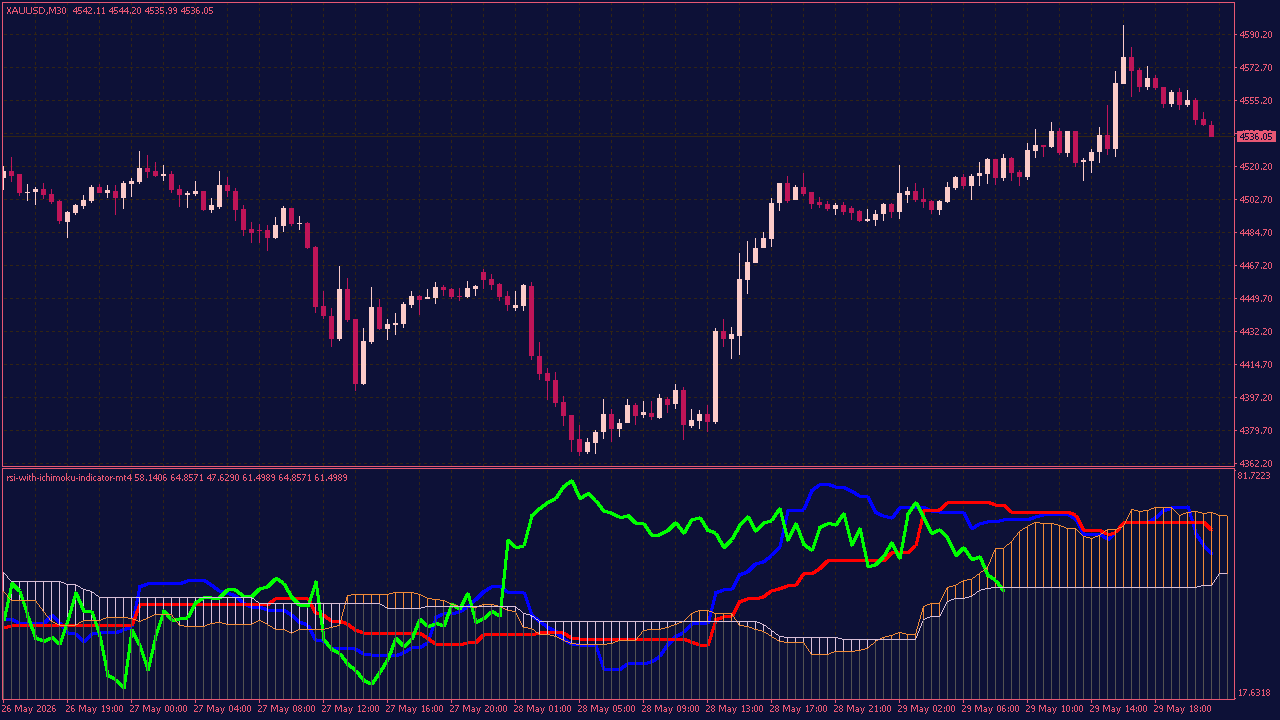Click the 28 May 01:00 time label
1280x720 pixels.
click(x=542, y=709)
